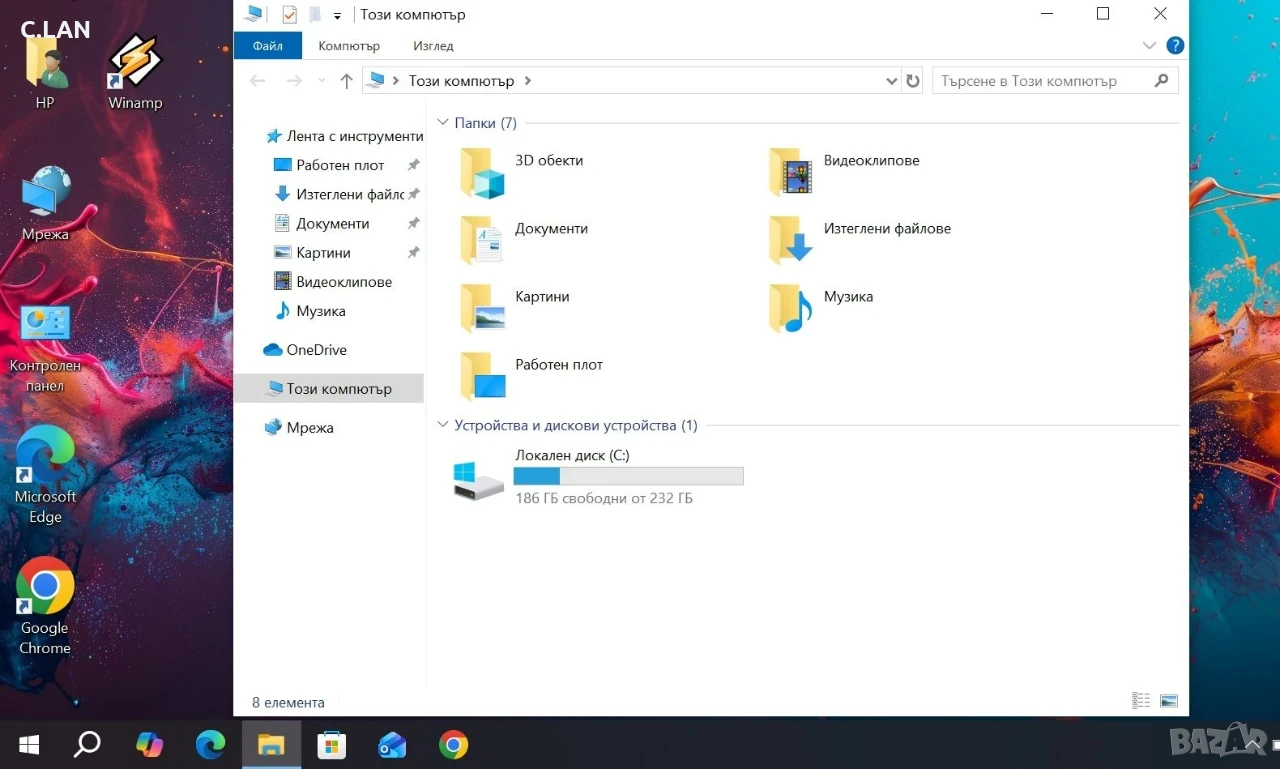
Task: Click the window system icon in title bar
Action: point(253,14)
